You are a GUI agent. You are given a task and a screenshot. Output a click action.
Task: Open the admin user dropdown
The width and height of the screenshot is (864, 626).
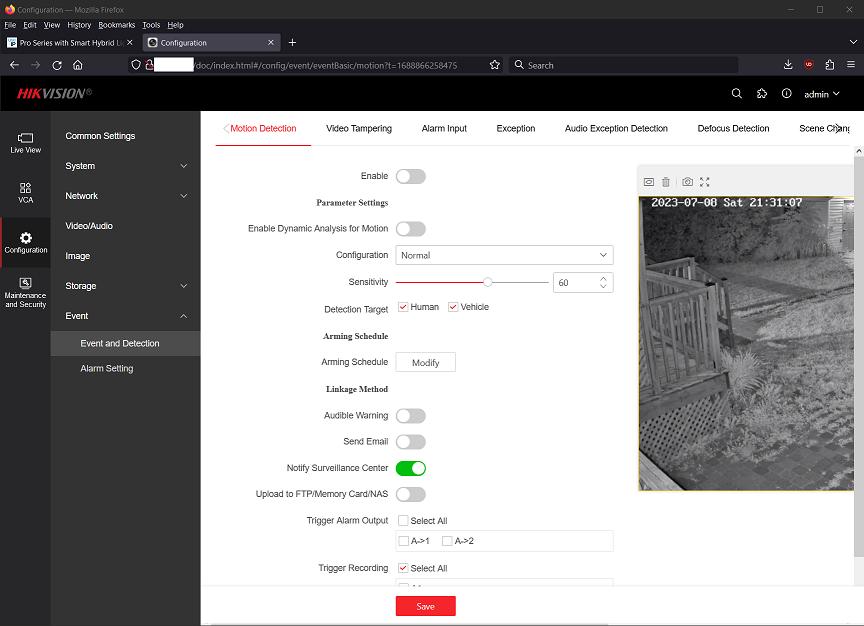(821, 94)
